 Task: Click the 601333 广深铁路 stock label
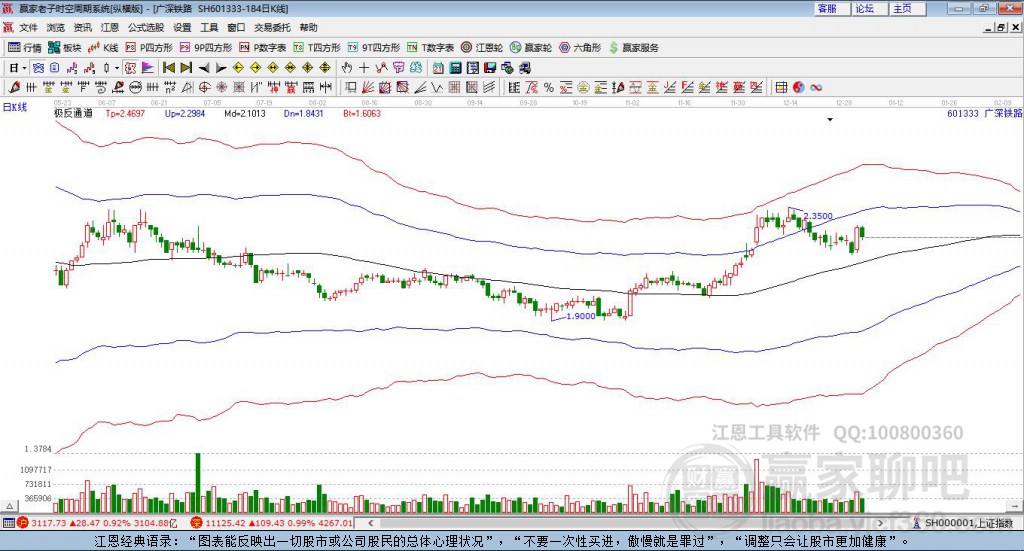click(x=984, y=113)
